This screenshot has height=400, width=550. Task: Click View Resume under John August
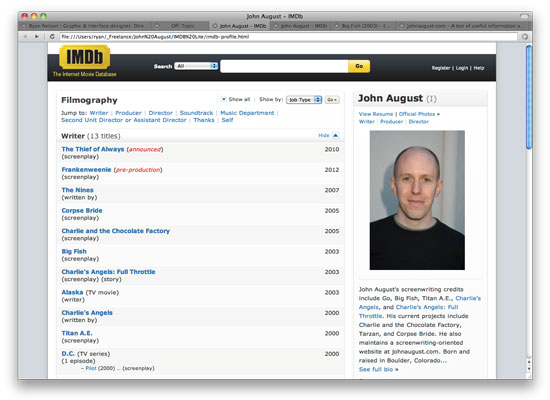click(x=376, y=114)
